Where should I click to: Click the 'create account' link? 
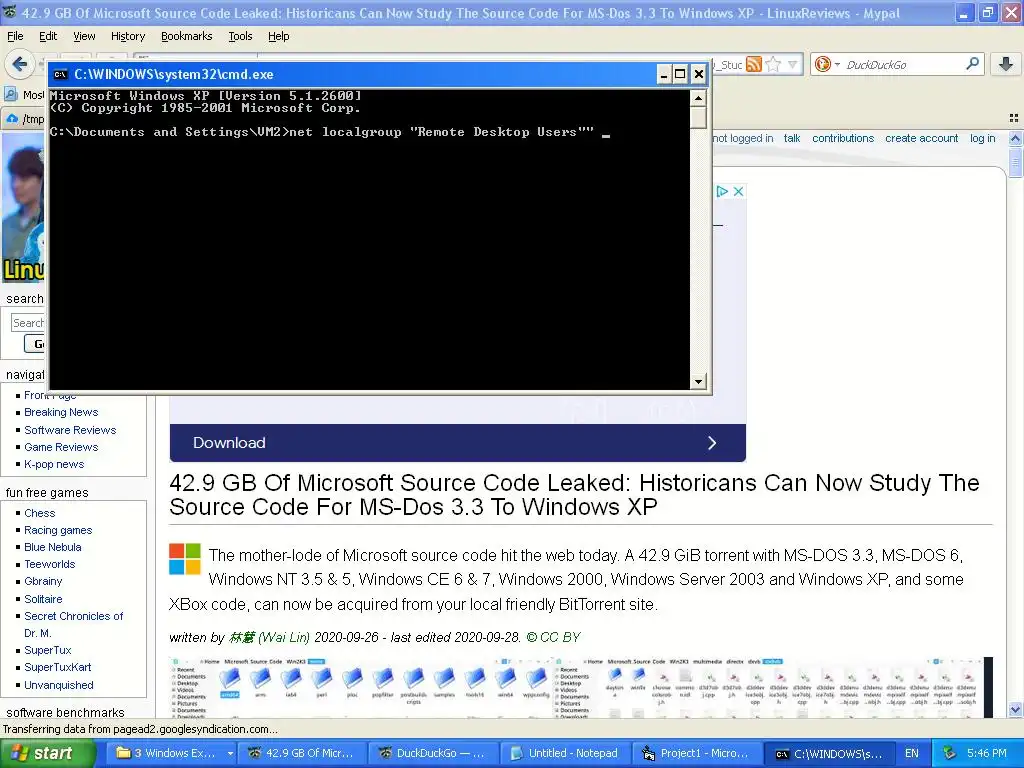click(x=921, y=138)
